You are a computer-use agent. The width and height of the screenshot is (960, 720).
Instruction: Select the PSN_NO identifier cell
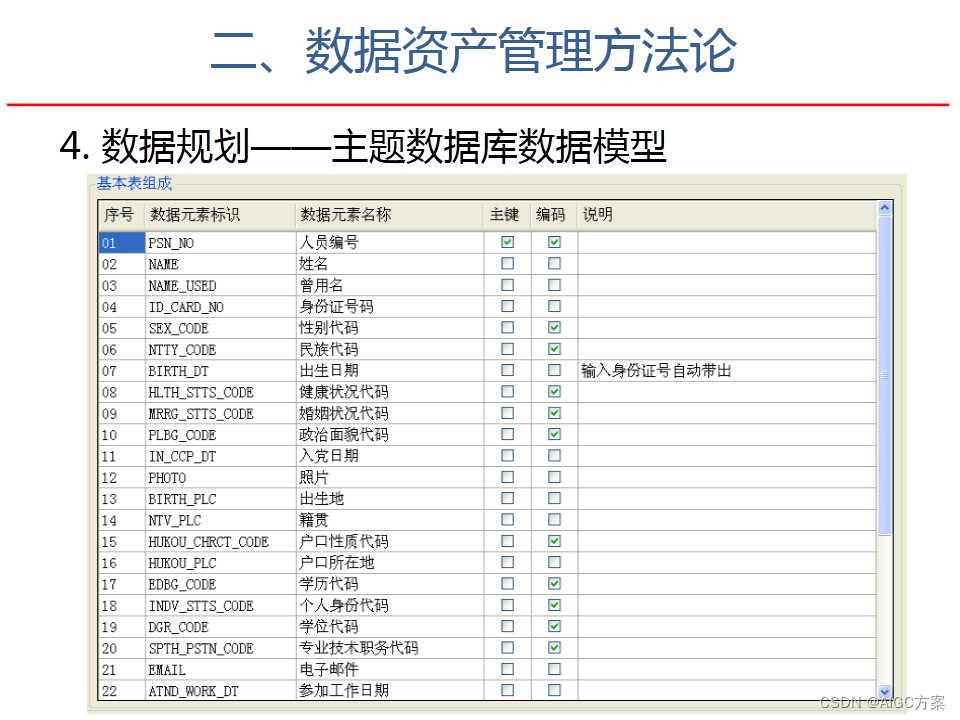click(x=220, y=242)
